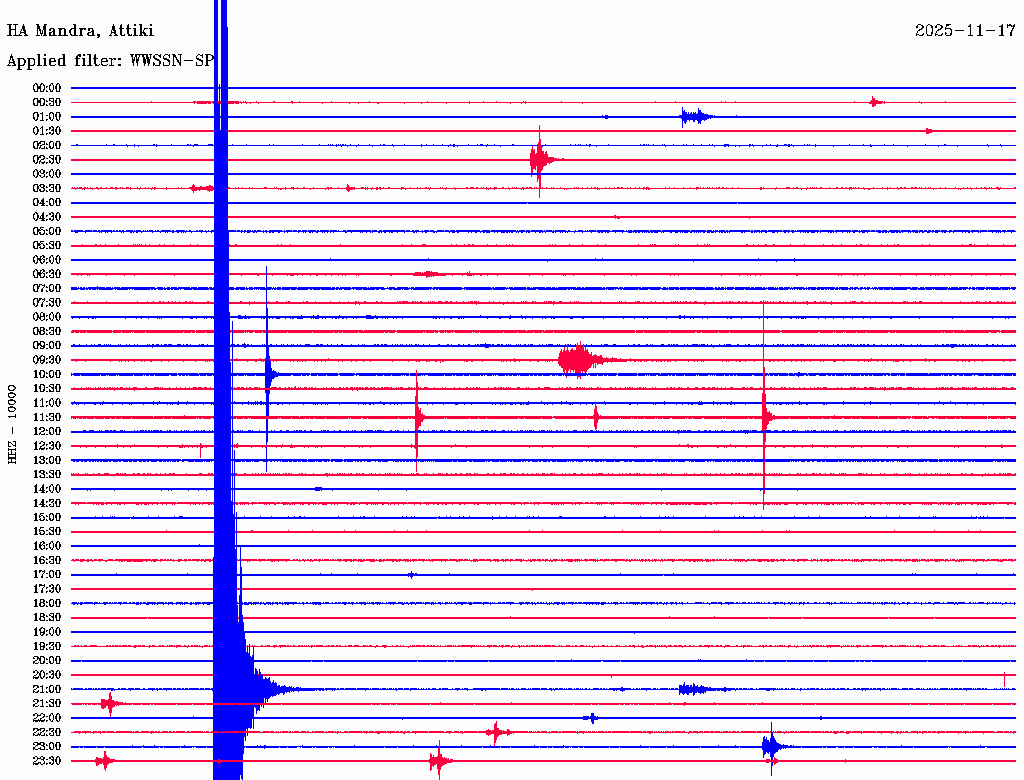Click the 'Applied filter: WWSSN-SP' label
Viewport: 1024px width, 780px height.
coord(110,61)
